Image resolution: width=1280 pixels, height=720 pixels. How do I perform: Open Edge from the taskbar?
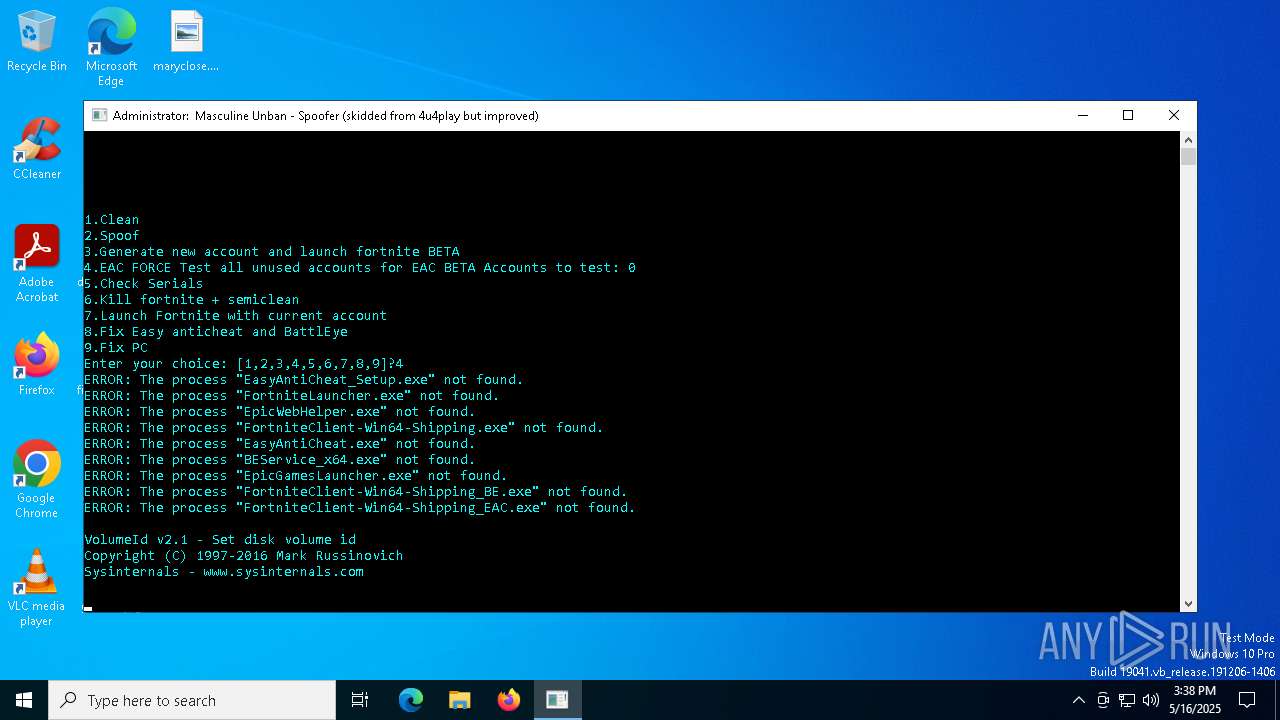(411, 700)
